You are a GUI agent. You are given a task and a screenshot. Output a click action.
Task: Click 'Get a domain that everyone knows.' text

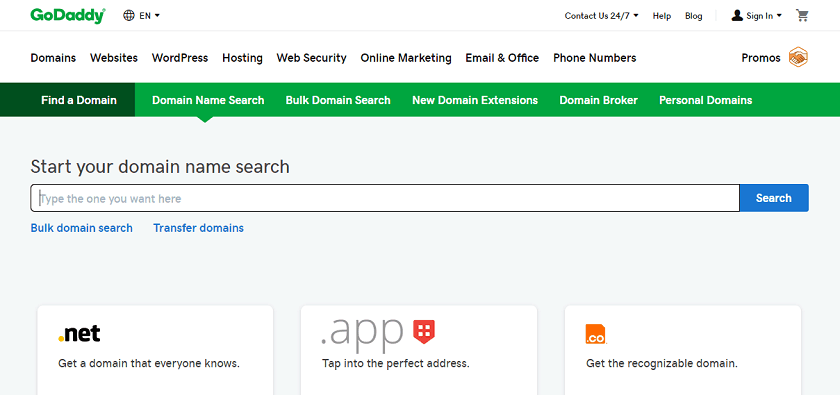click(149, 363)
